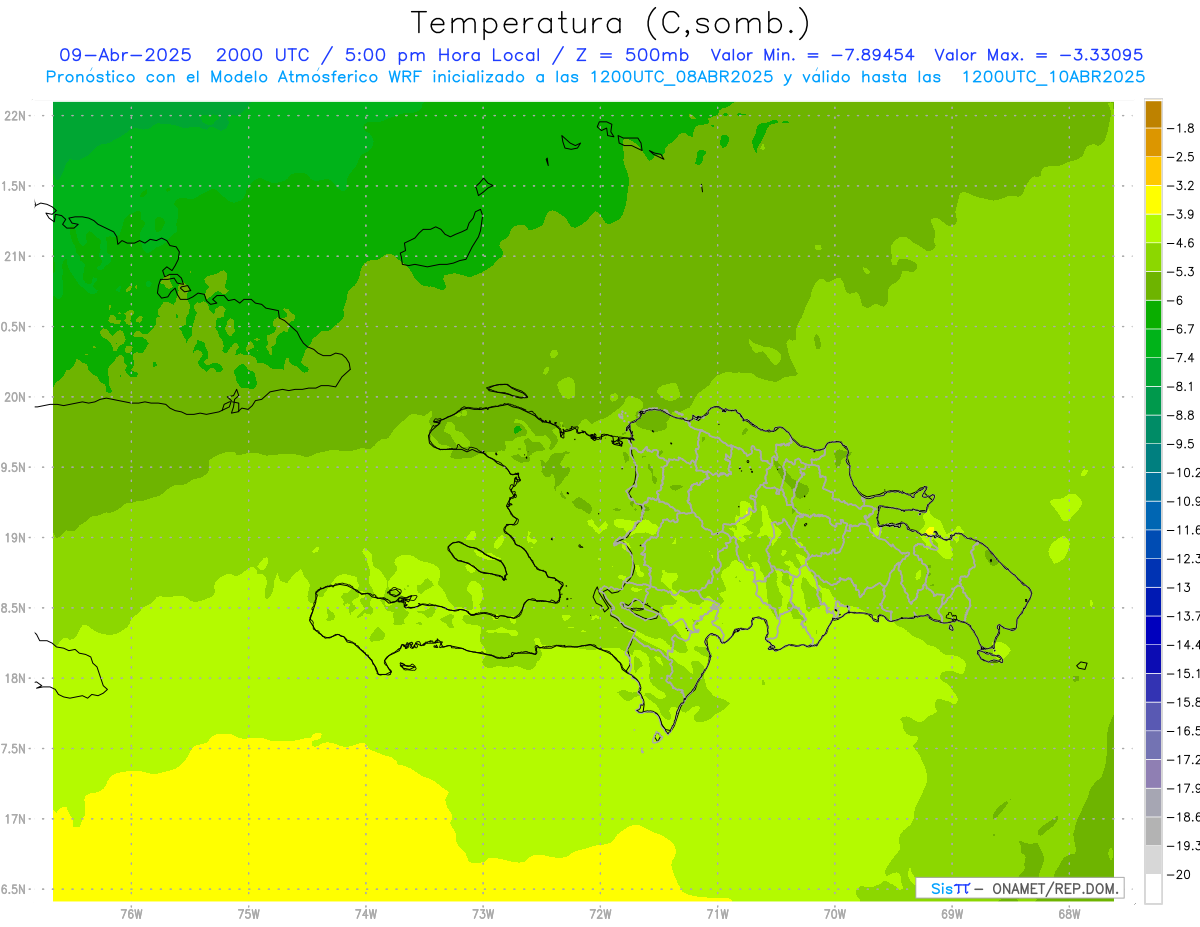The height and width of the screenshot is (927, 1200).
Task: Click the "-4.6" legend value
Action: tap(1182, 243)
